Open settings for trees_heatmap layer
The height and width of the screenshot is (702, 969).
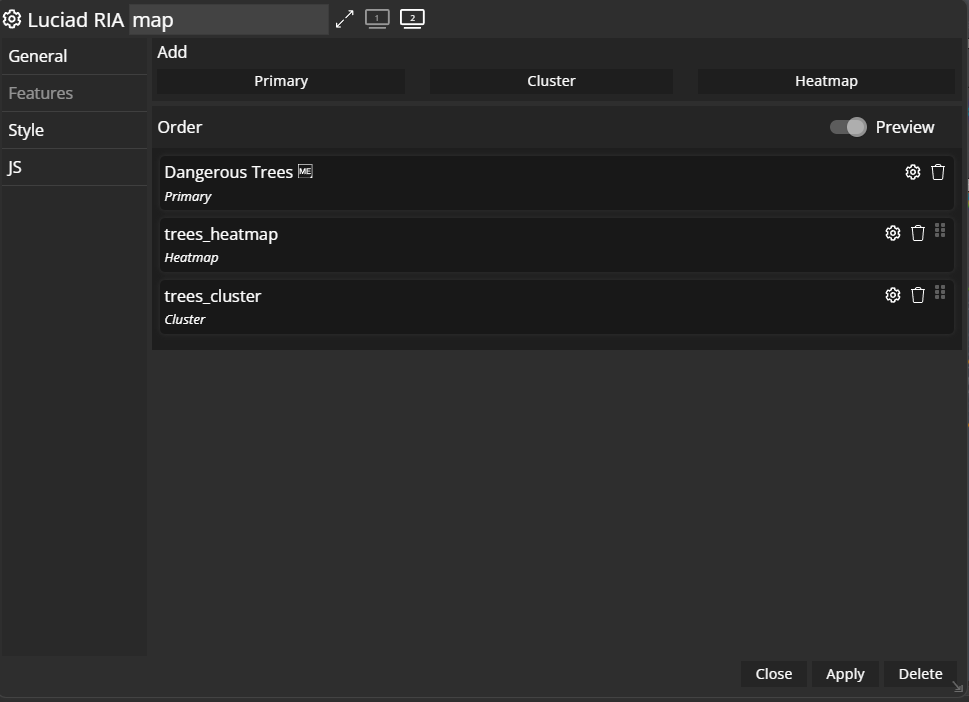coord(893,233)
